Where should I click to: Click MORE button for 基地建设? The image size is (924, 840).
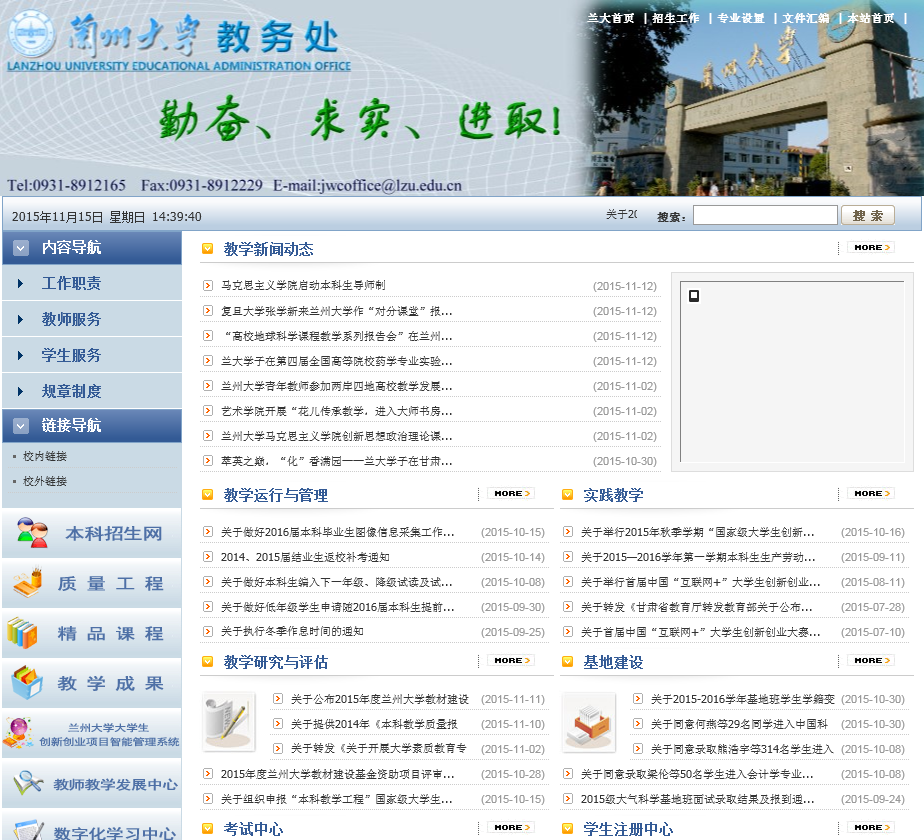tap(871, 660)
